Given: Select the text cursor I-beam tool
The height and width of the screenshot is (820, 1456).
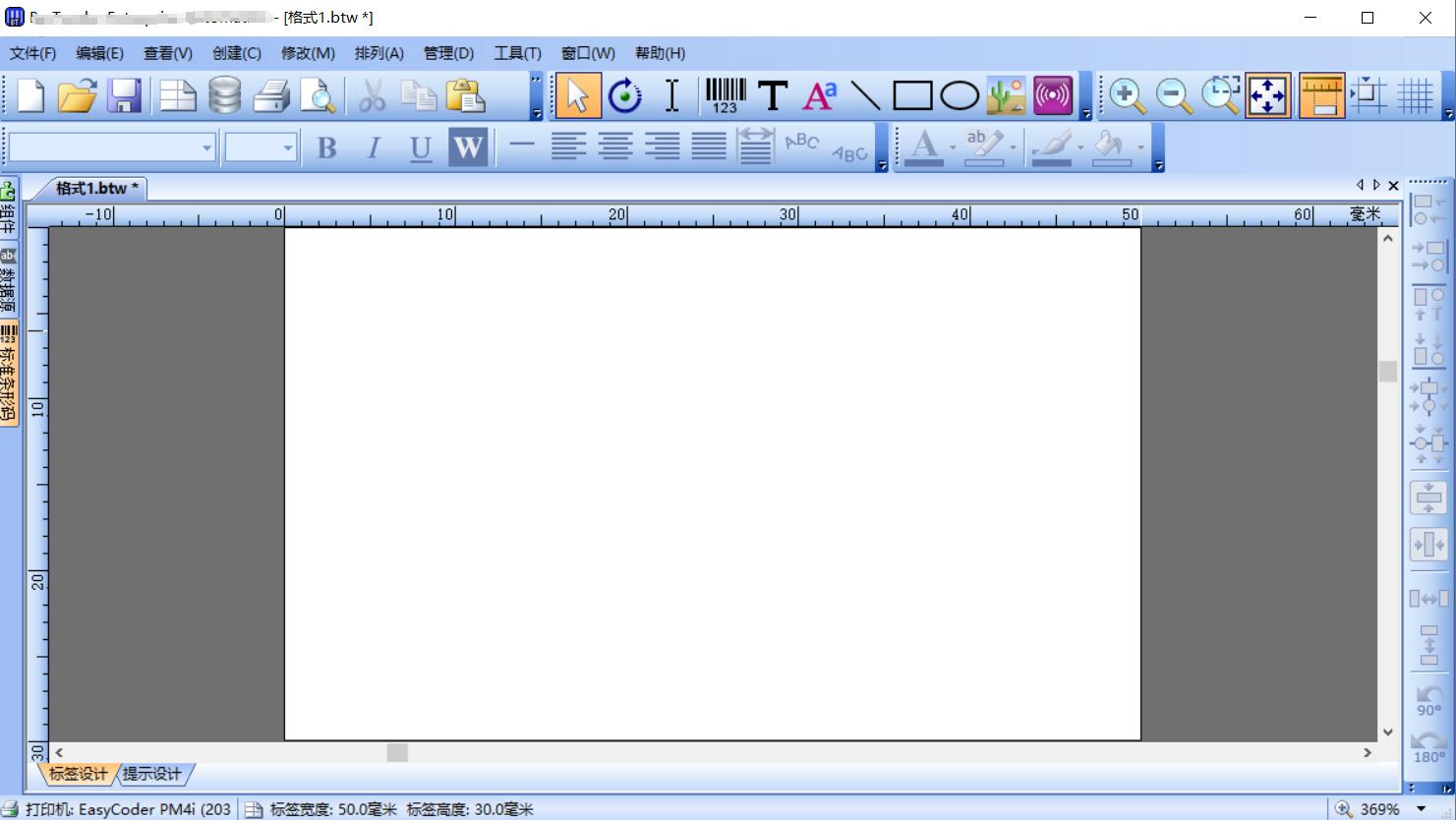Looking at the screenshot, I should [672, 95].
